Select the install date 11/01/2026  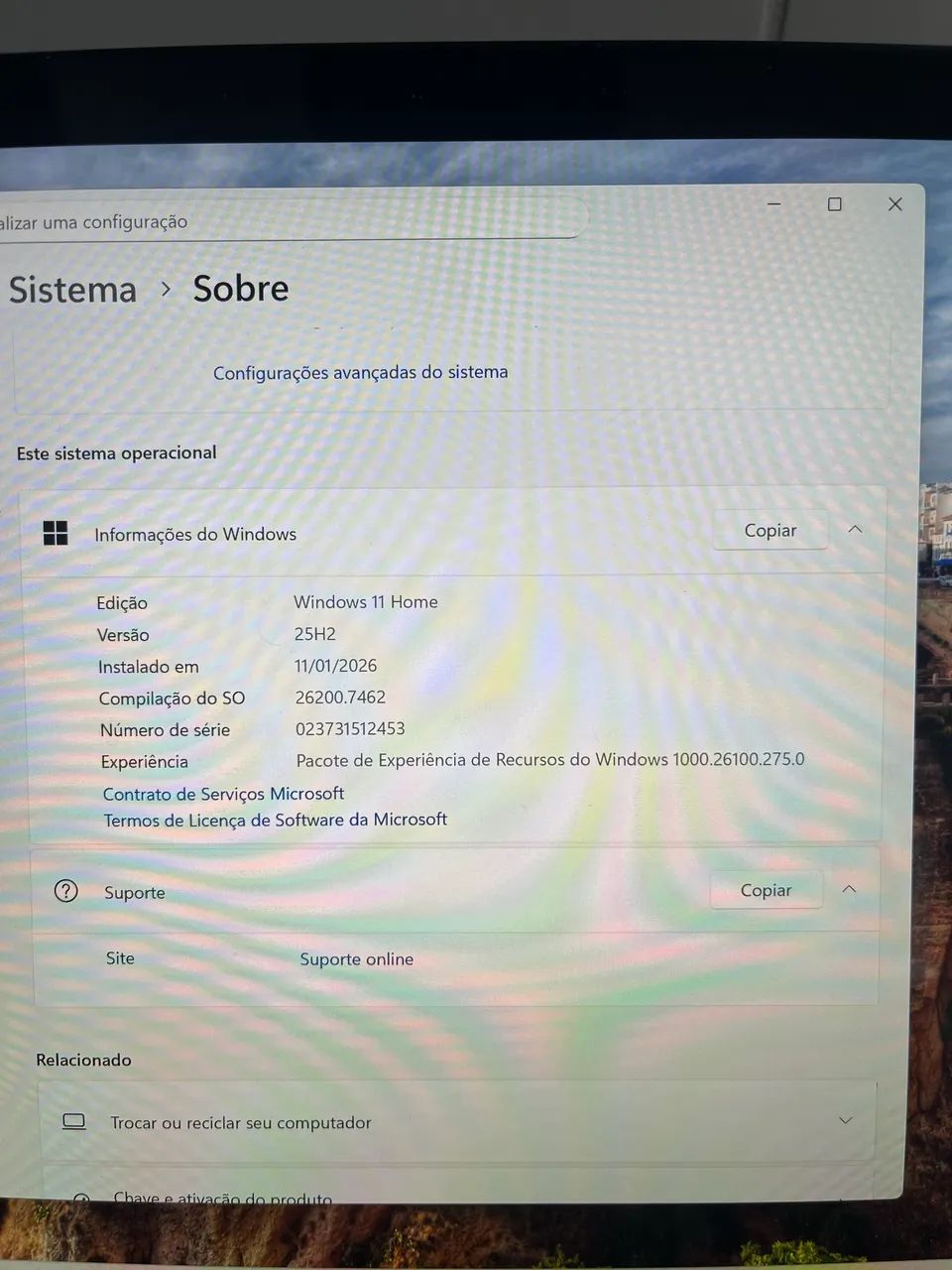point(335,666)
